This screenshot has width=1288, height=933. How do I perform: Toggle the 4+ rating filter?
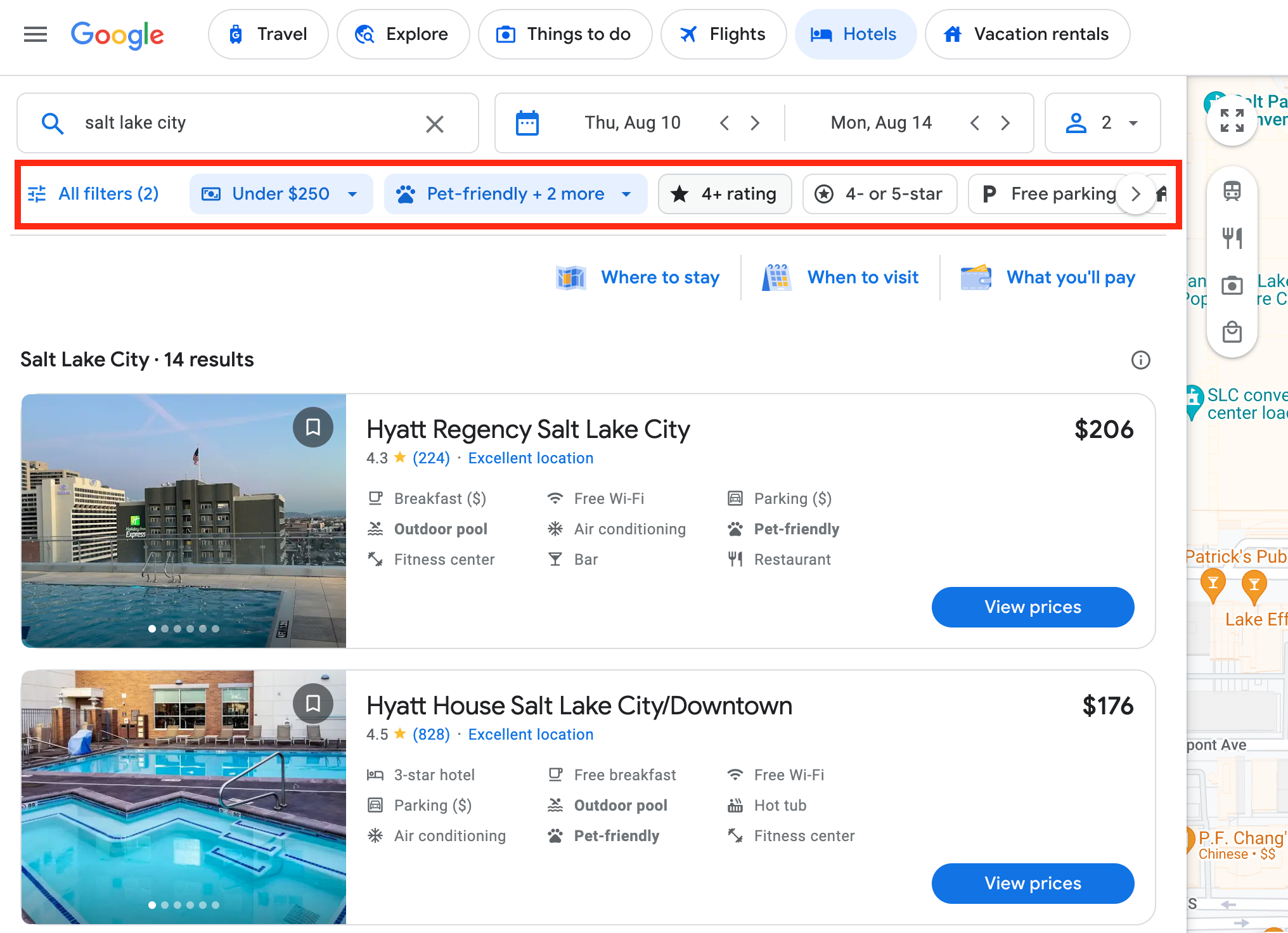(725, 194)
